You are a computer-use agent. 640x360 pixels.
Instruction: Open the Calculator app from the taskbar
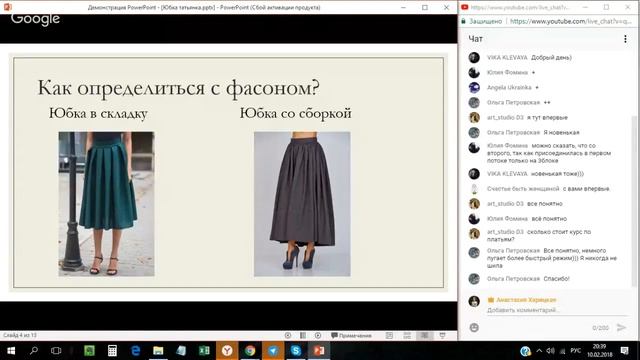112,351
